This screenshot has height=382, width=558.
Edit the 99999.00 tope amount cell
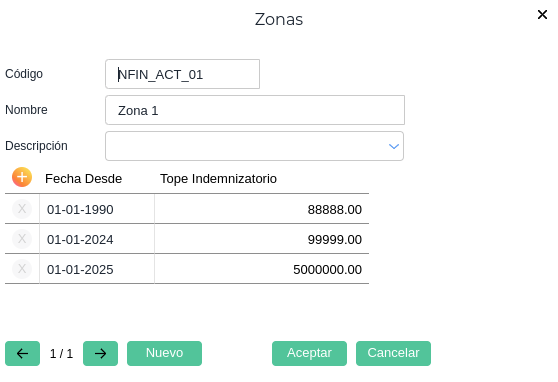coord(262,239)
